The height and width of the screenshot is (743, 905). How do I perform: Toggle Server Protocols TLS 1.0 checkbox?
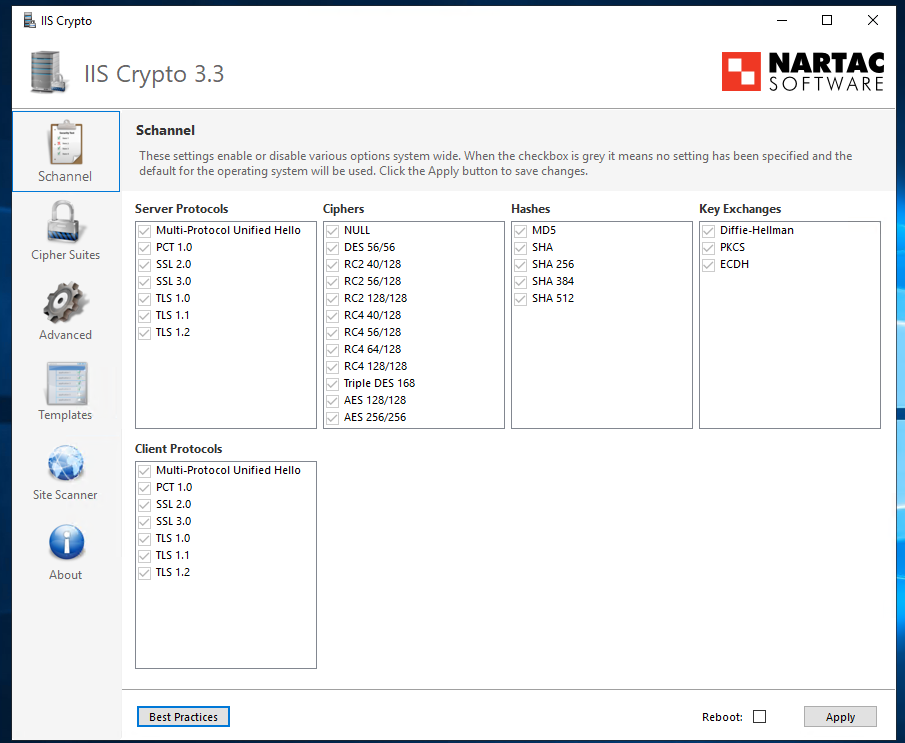click(x=145, y=298)
